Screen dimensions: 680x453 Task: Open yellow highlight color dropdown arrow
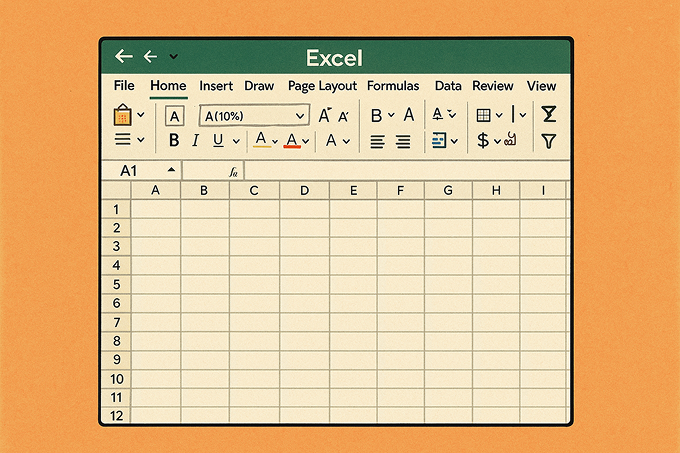pos(275,141)
